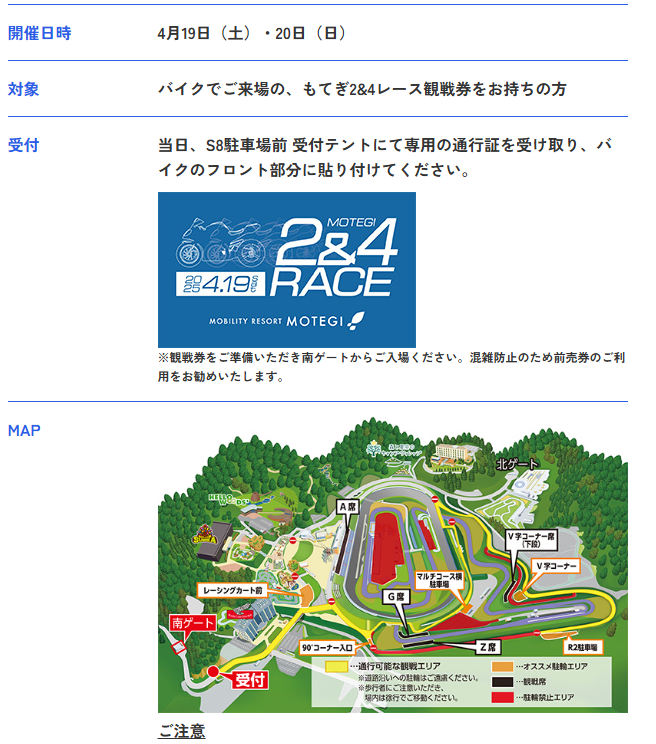
Task: Click the date text '4月19日（土）・20日（日）'
Action: 252,33
